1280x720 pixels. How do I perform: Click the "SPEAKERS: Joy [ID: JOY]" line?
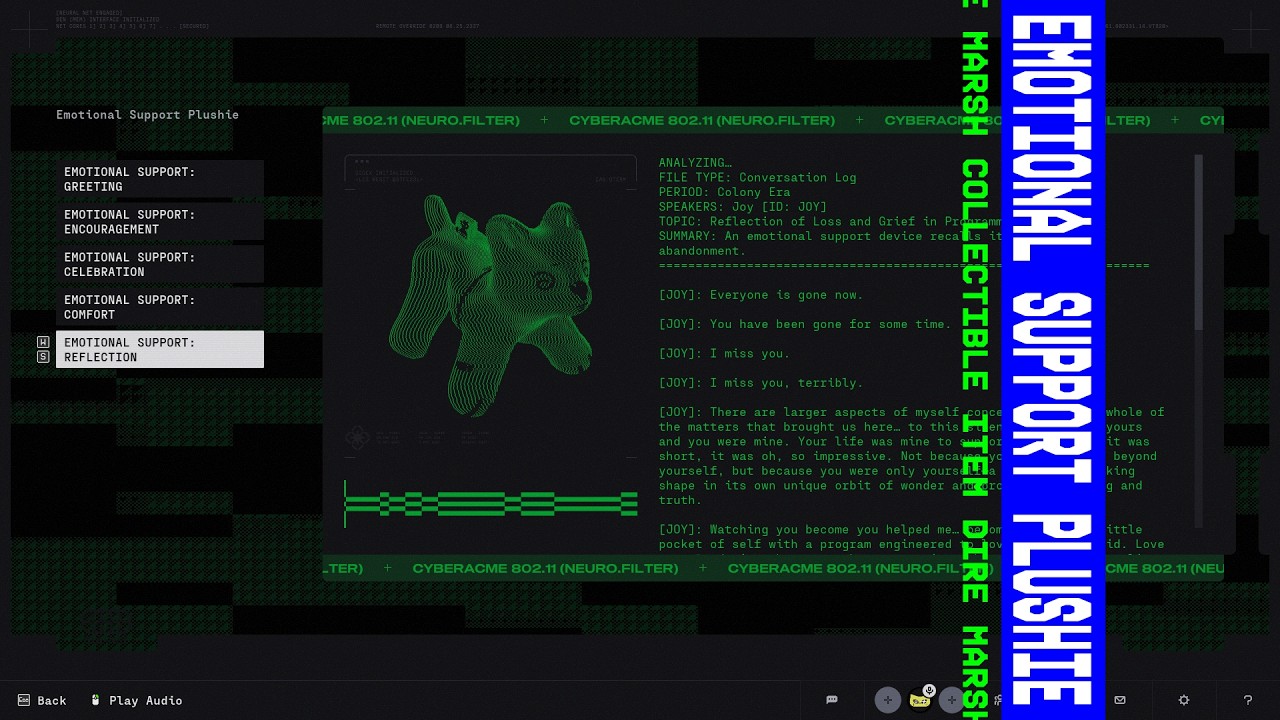[742, 207]
